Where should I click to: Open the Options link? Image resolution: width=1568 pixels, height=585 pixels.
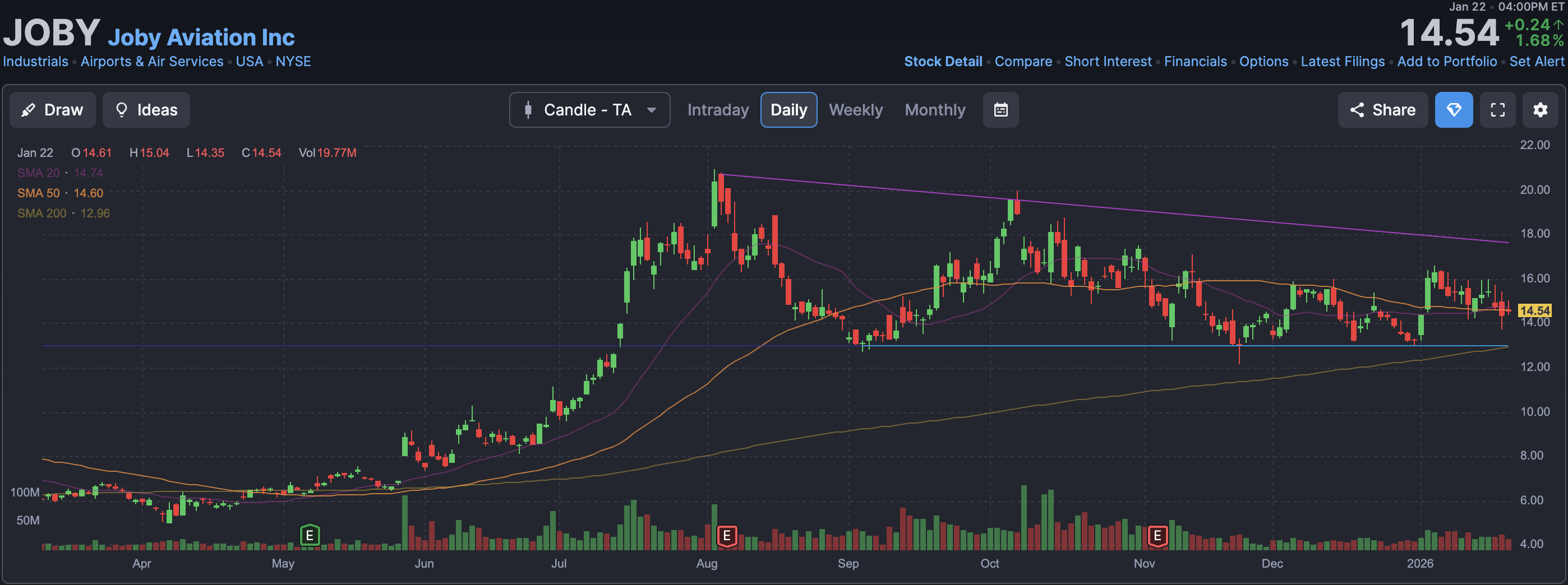point(1263,62)
